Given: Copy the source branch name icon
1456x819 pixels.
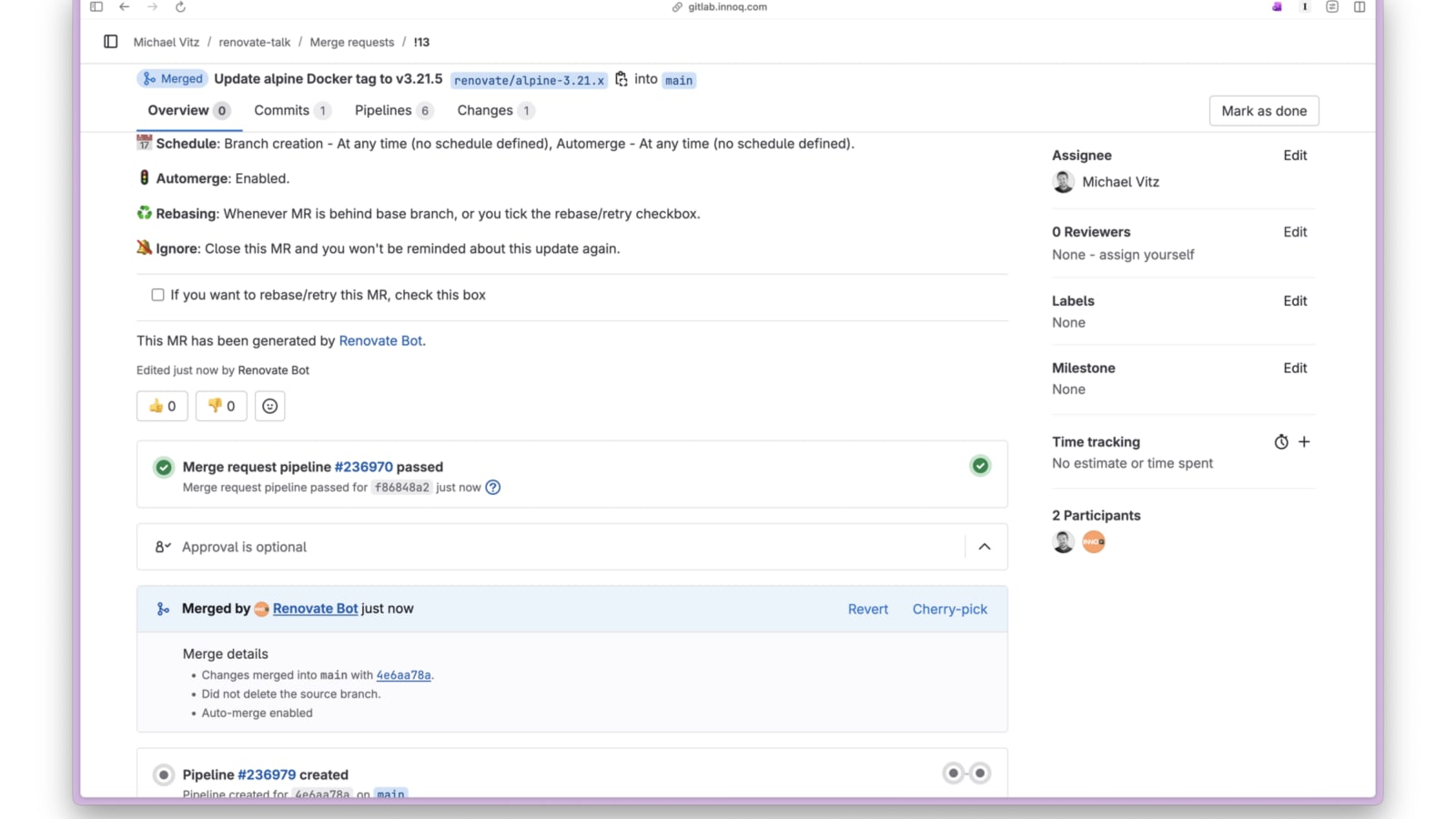Looking at the screenshot, I should (622, 79).
